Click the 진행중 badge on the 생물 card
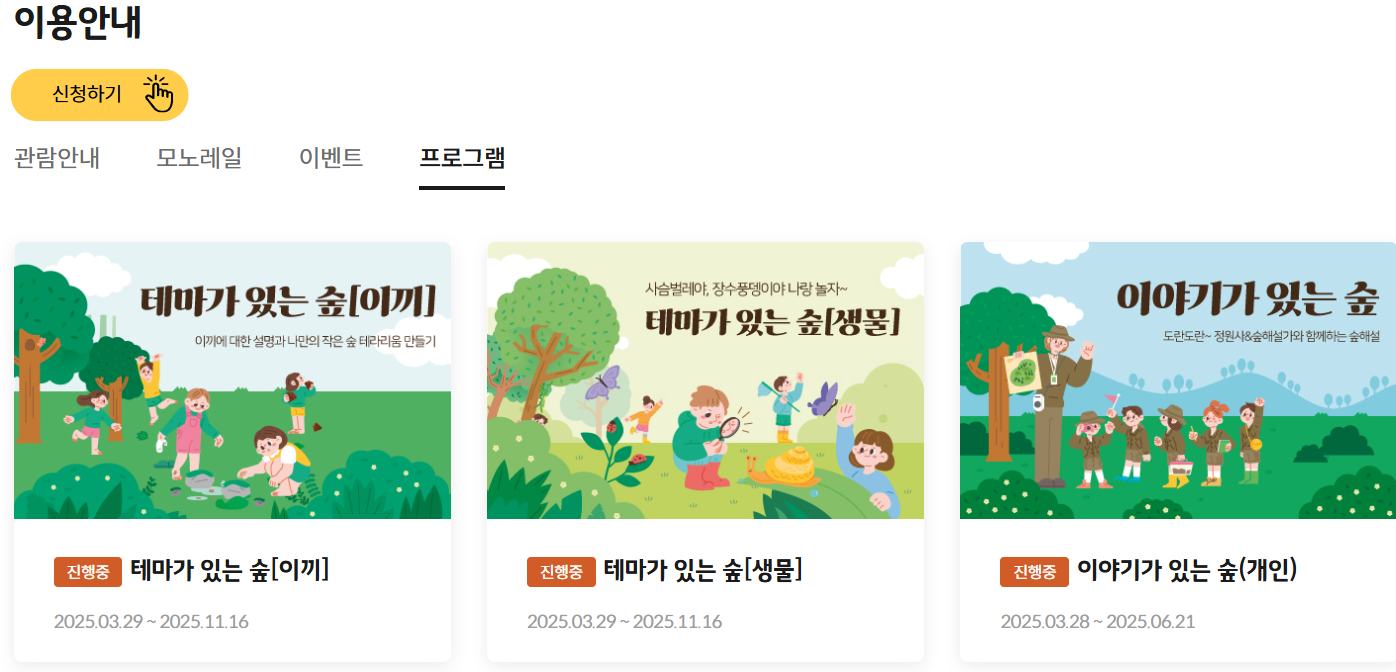 click(x=561, y=572)
